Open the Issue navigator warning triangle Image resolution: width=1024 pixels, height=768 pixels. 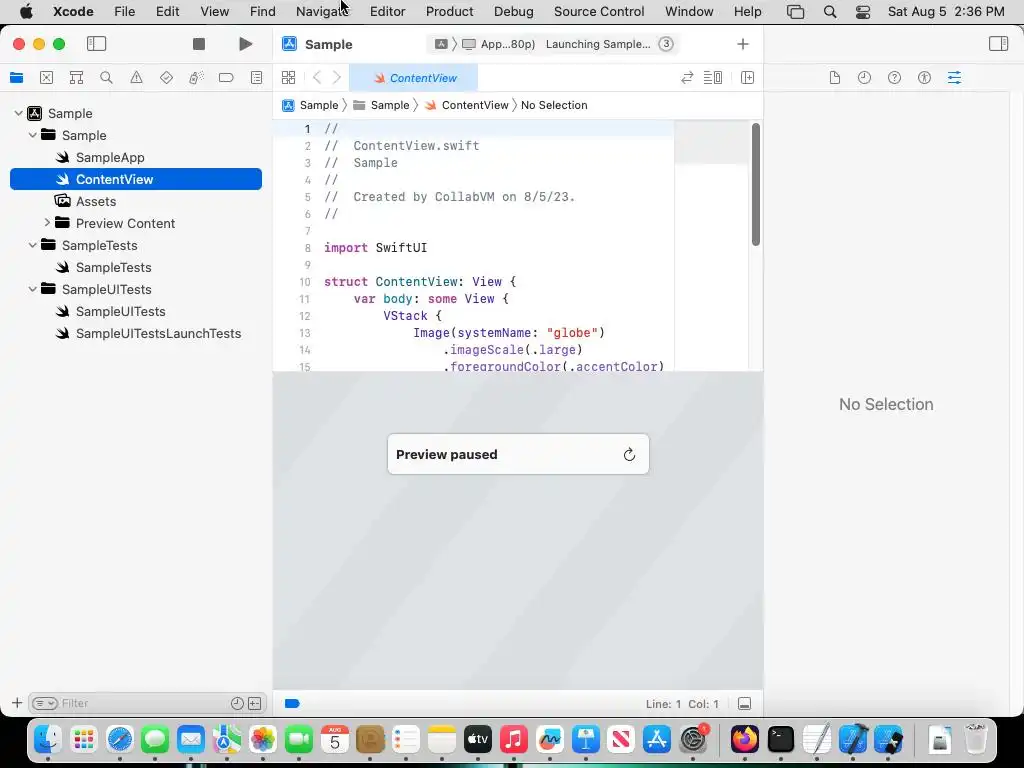(136, 78)
